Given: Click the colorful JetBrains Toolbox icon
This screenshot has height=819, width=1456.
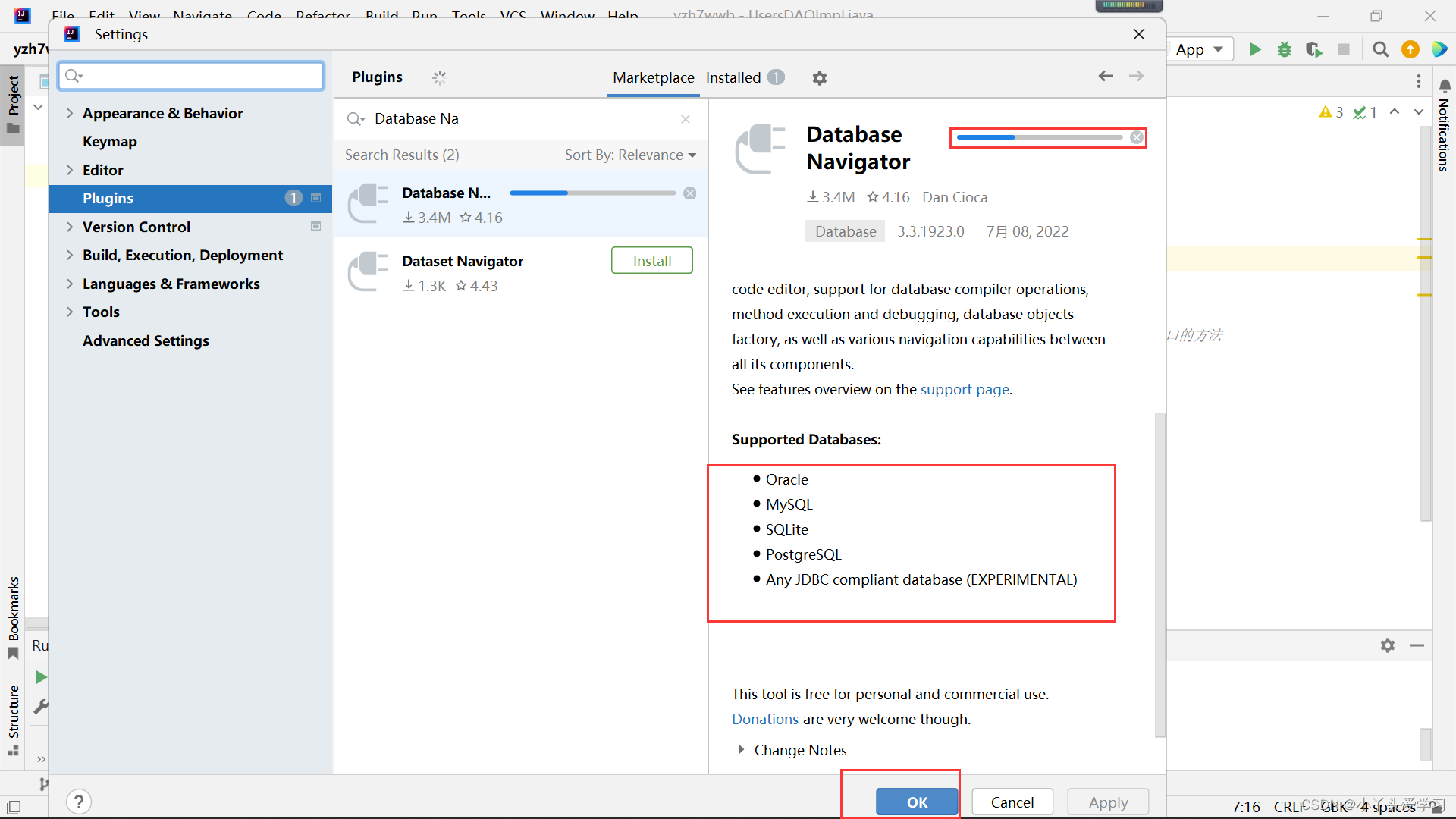Looking at the screenshot, I should click(1439, 49).
